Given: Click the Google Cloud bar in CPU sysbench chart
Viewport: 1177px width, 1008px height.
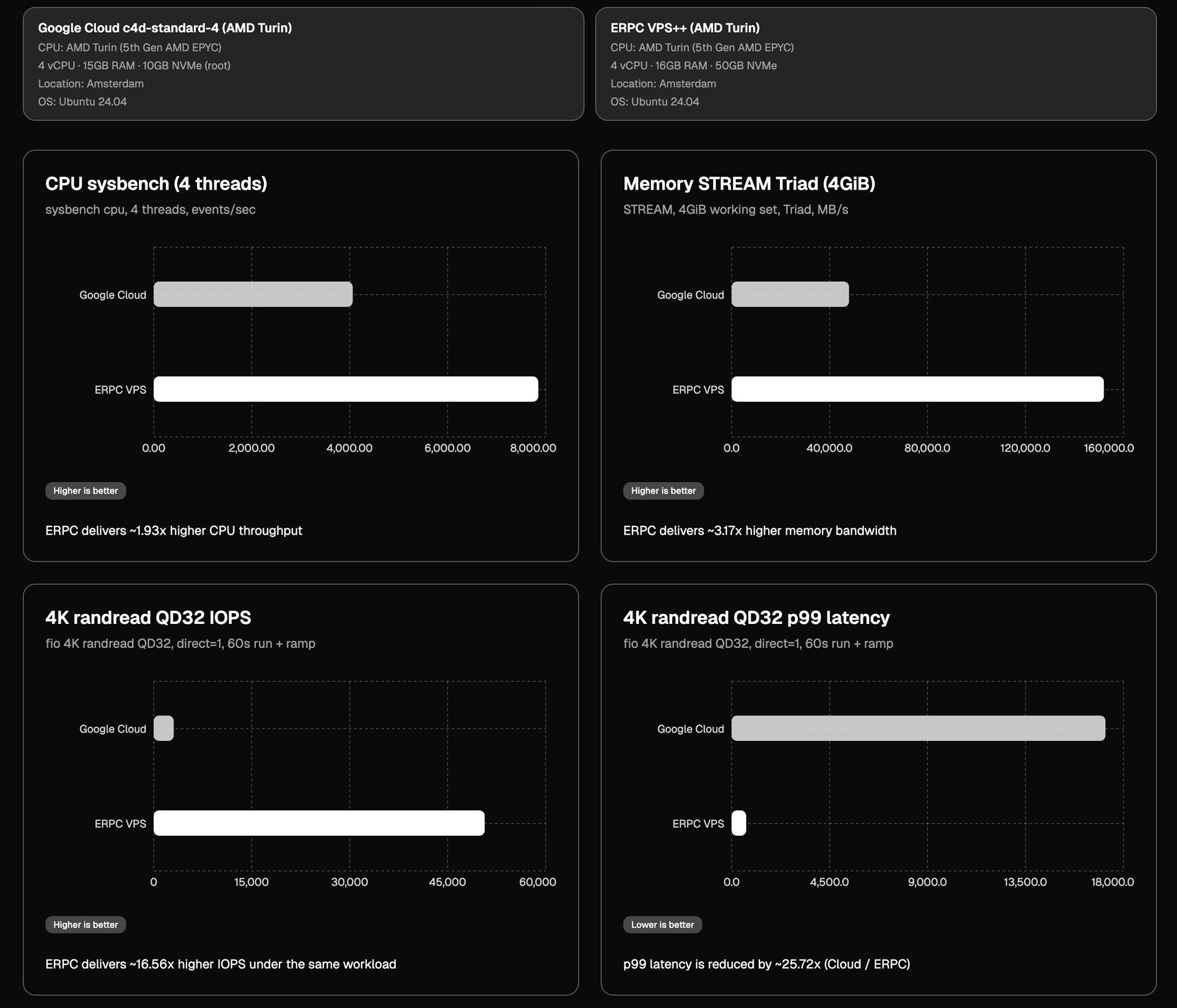Looking at the screenshot, I should [253, 294].
